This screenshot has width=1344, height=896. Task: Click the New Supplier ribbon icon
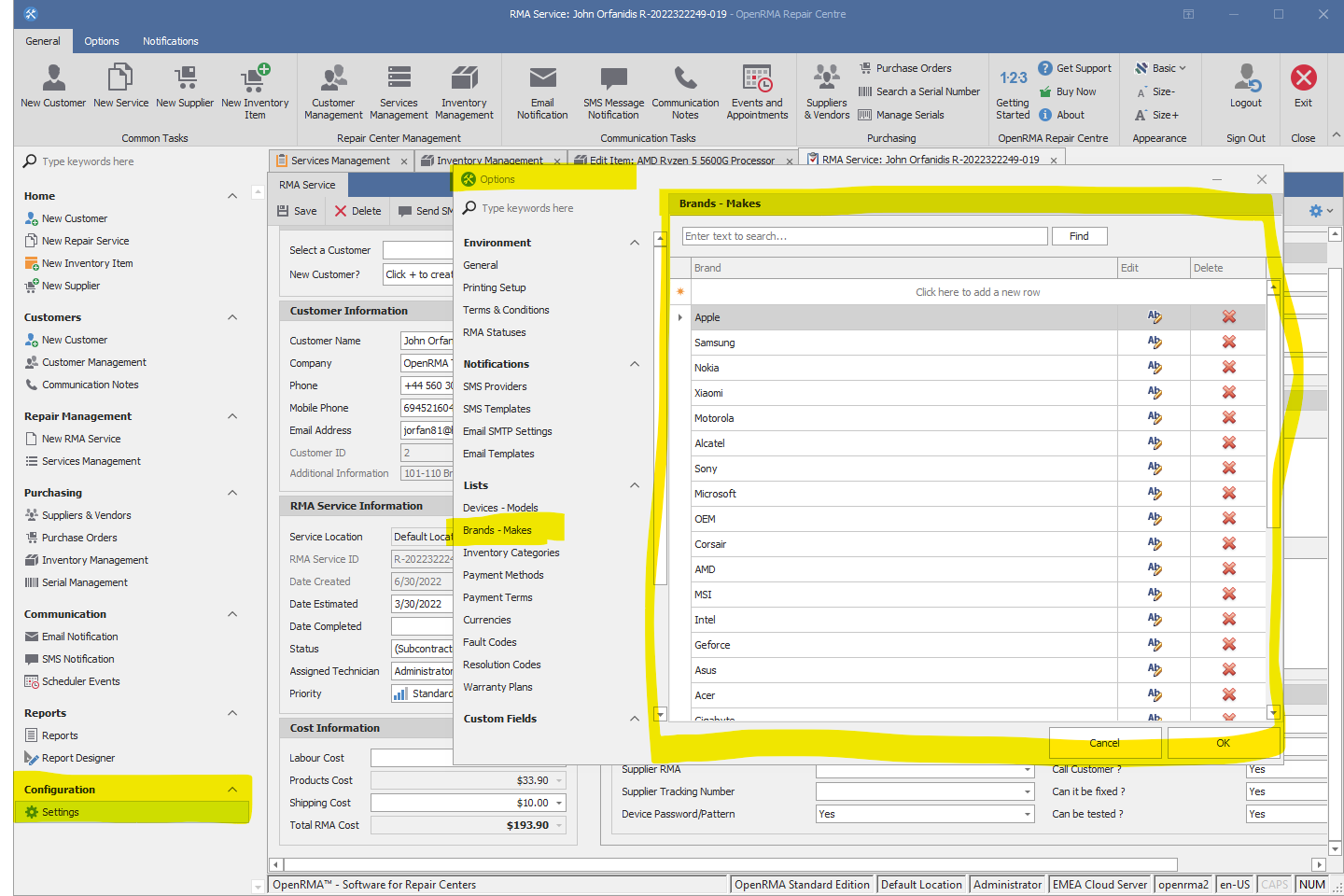185,86
